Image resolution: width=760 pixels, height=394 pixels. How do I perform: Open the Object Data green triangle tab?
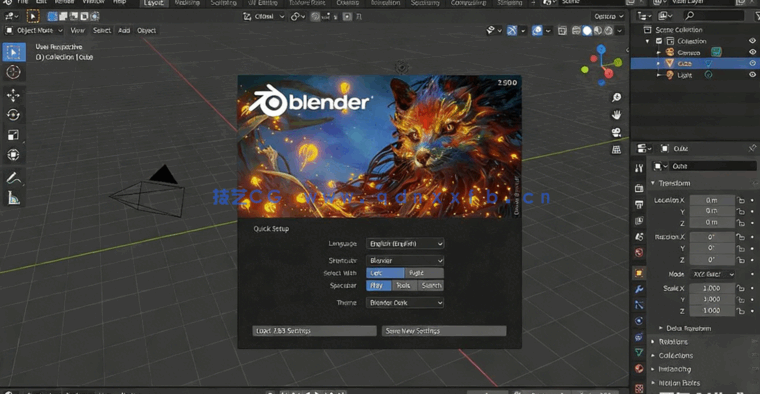(x=639, y=352)
